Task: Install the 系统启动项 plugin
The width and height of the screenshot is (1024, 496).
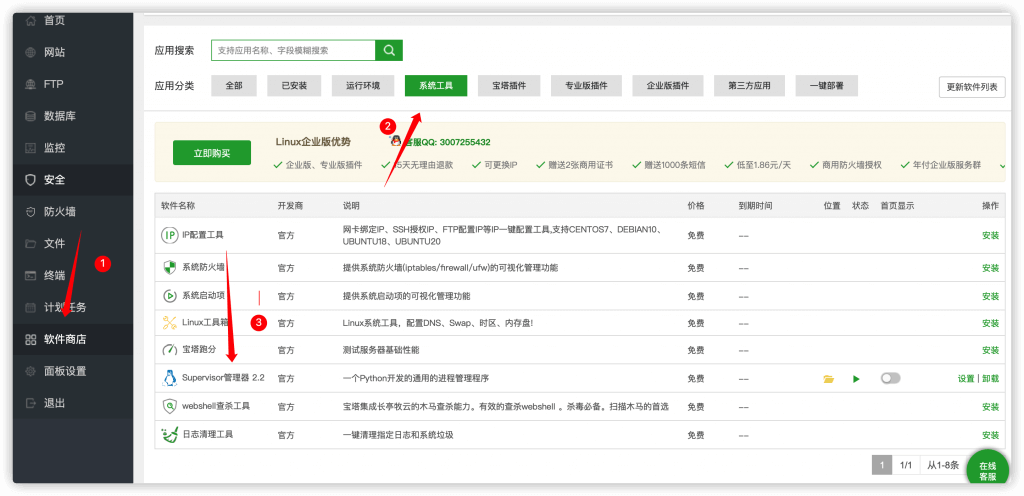Action: (990, 296)
